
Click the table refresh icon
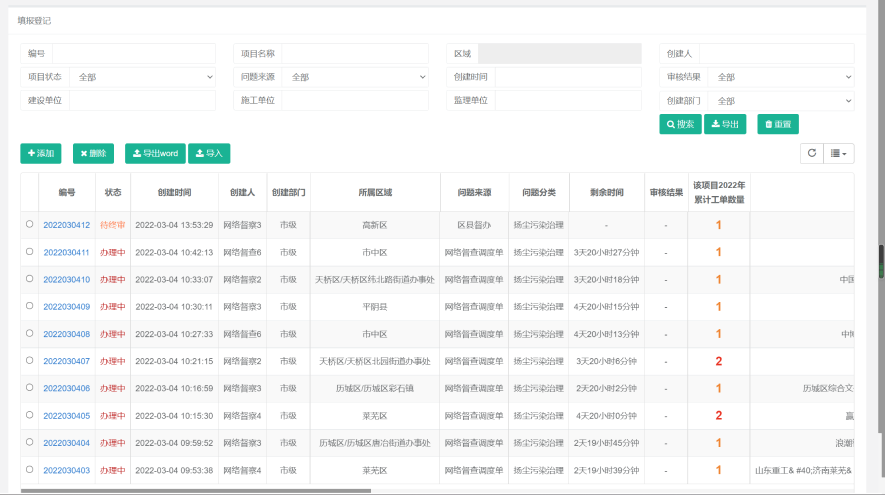[812, 153]
